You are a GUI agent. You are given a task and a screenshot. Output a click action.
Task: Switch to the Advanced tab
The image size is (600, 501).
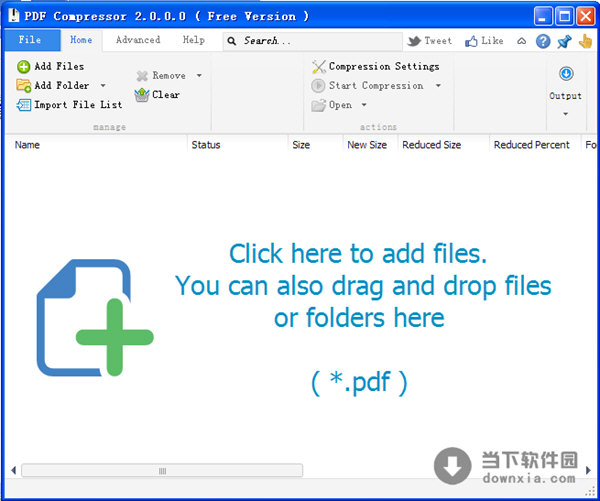138,40
